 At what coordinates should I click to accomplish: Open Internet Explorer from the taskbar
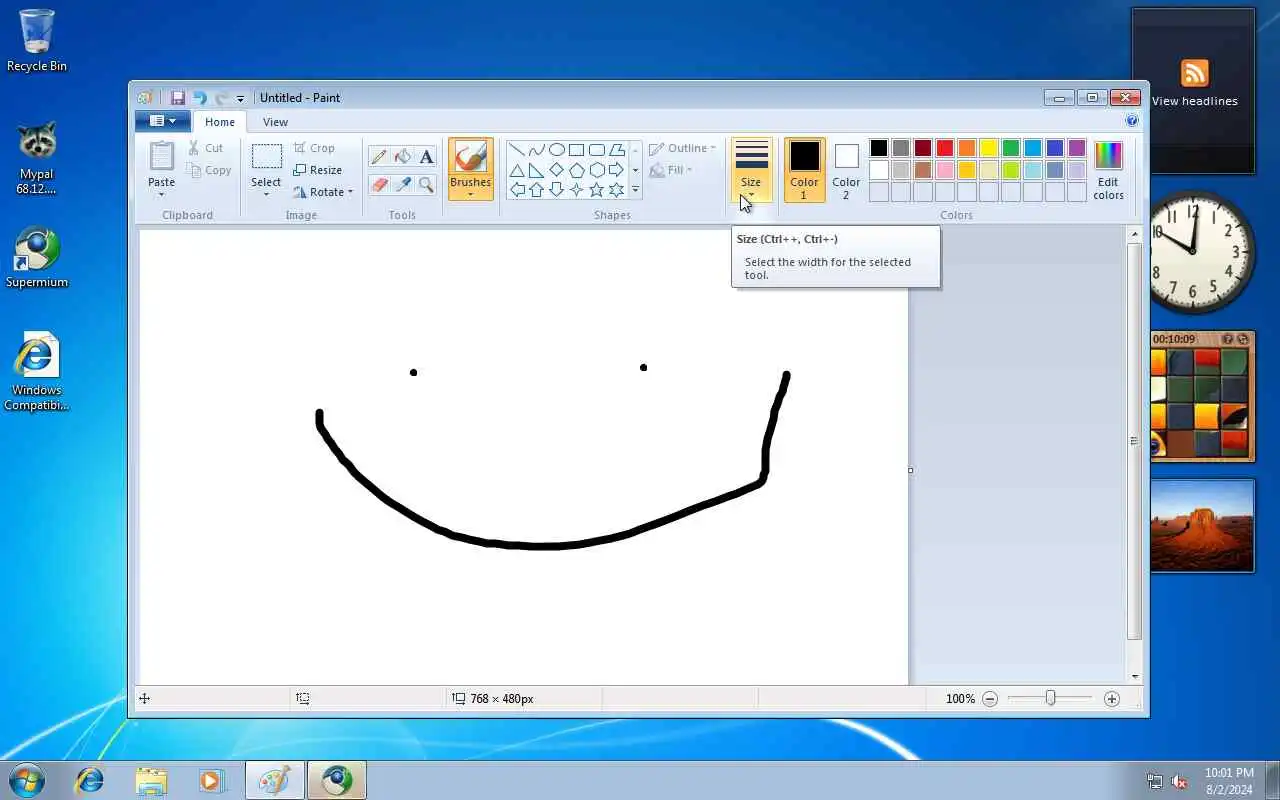(x=90, y=780)
